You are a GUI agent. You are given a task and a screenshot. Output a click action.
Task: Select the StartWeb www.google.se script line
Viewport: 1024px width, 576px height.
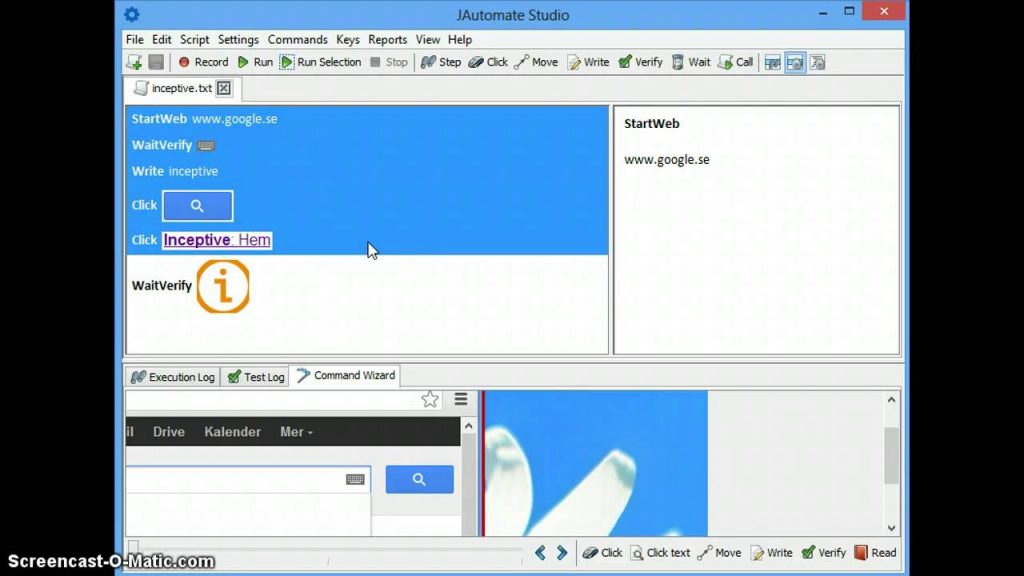coord(367,119)
